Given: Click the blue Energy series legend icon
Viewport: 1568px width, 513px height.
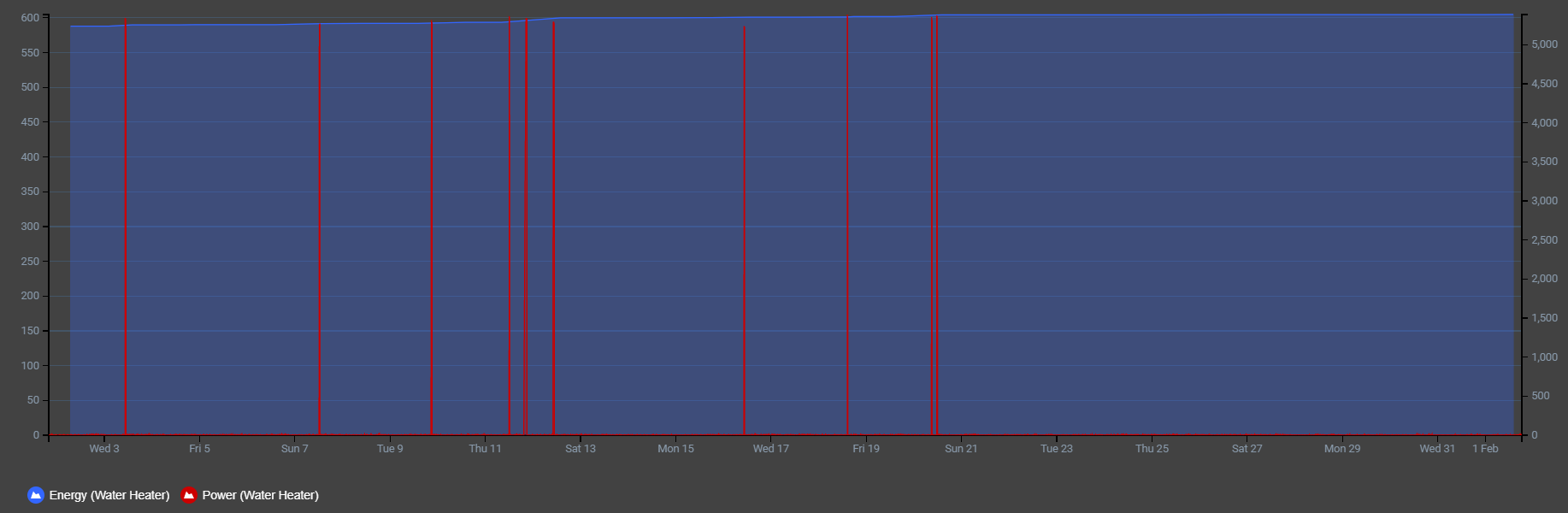Looking at the screenshot, I should [36, 495].
